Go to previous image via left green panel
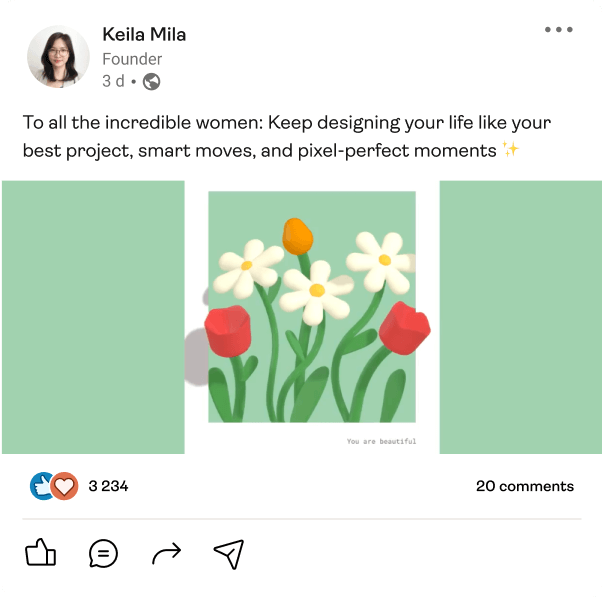The width and height of the screenshot is (602, 598). (92, 317)
